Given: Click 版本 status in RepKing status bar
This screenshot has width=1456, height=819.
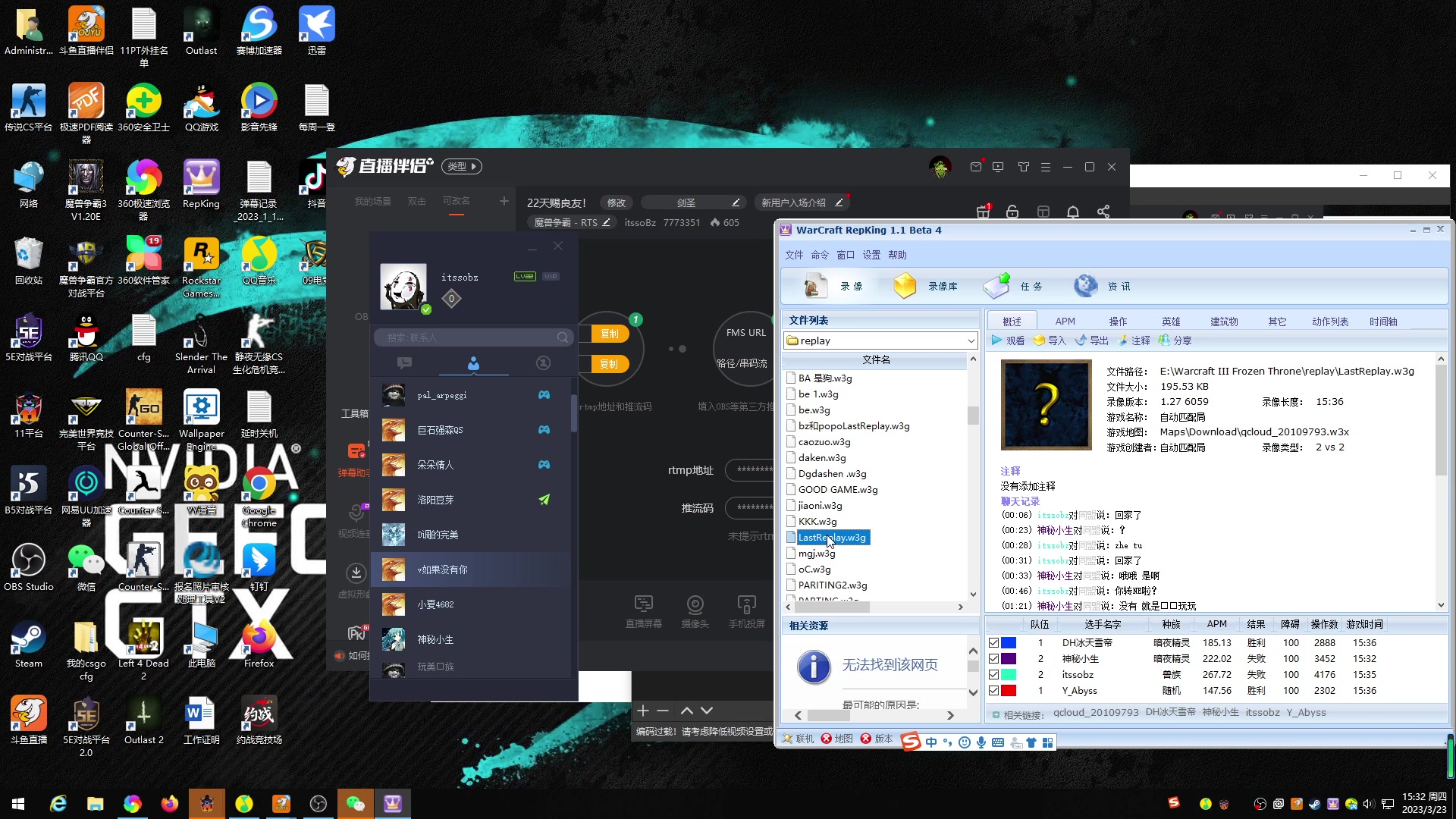Looking at the screenshot, I should 877,739.
